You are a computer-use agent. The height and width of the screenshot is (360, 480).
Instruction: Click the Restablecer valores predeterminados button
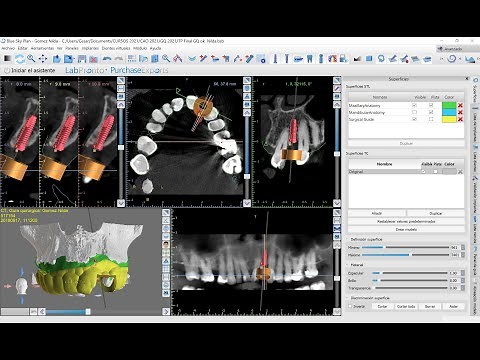[406, 221]
